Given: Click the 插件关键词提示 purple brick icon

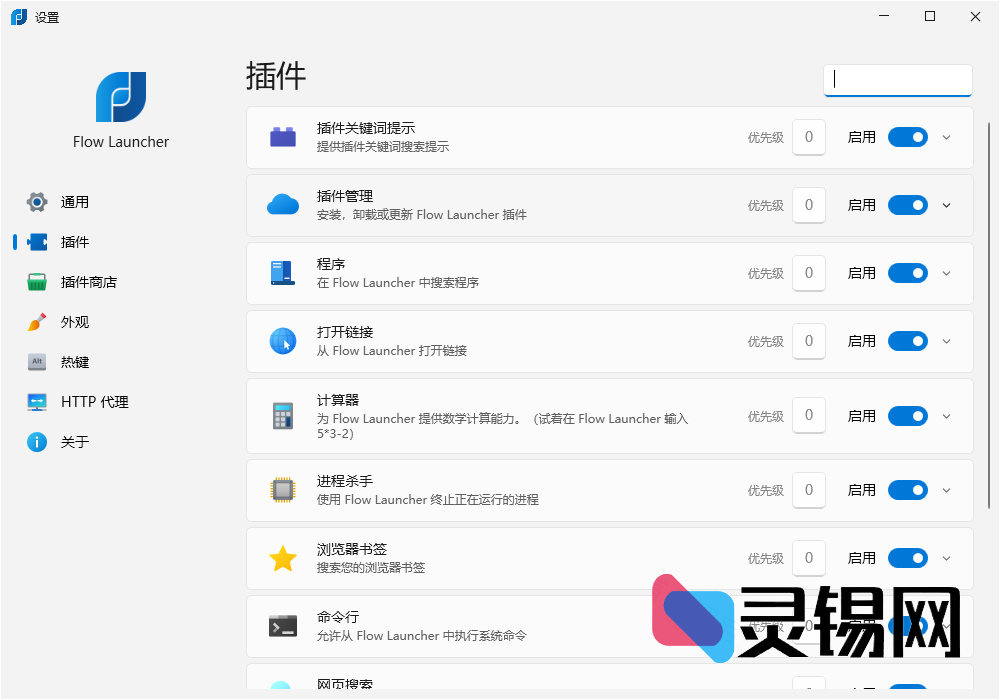Looking at the screenshot, I should click(x=283, y=137).
